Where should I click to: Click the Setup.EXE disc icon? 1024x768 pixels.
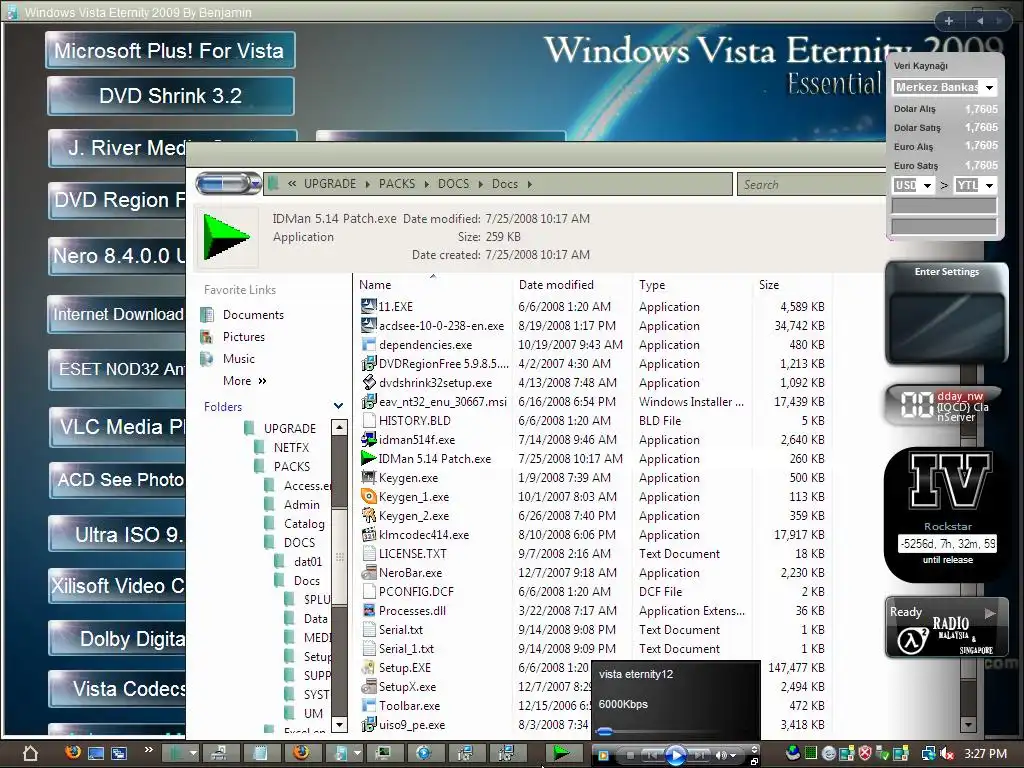pos(368,667)
